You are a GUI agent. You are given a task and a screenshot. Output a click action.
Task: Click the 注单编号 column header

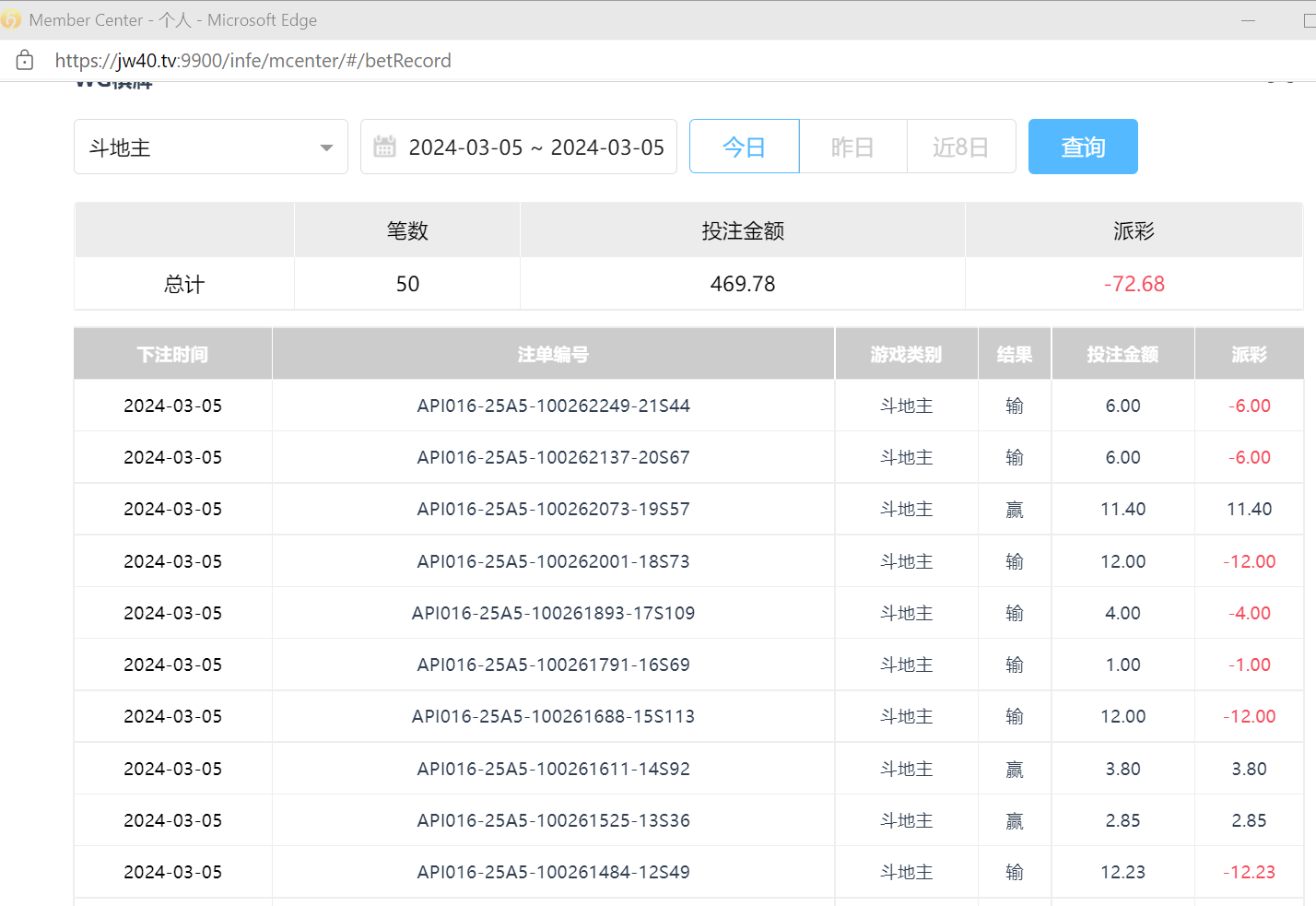553,355
